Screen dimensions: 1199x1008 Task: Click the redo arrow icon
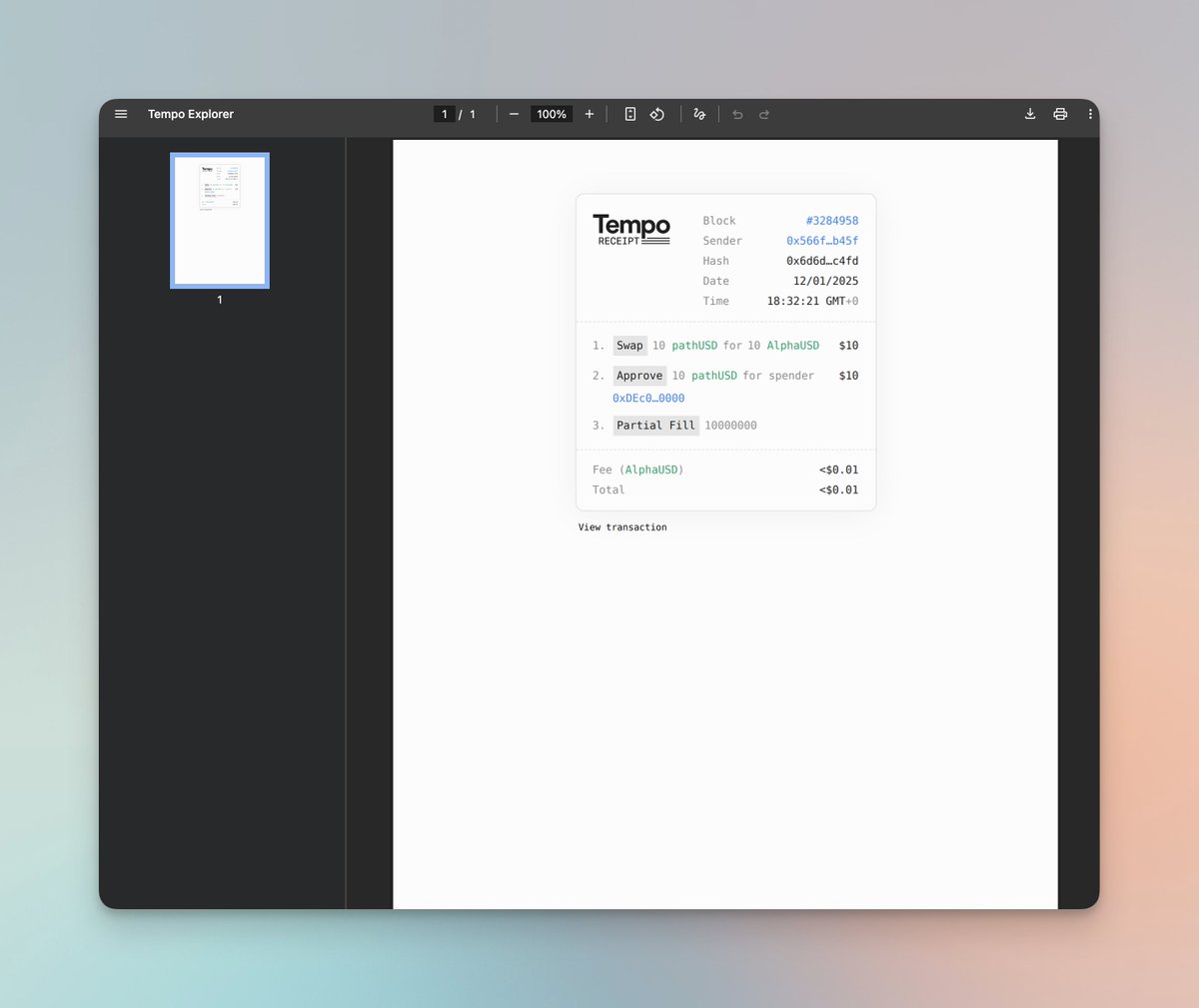tap(764, 114)
